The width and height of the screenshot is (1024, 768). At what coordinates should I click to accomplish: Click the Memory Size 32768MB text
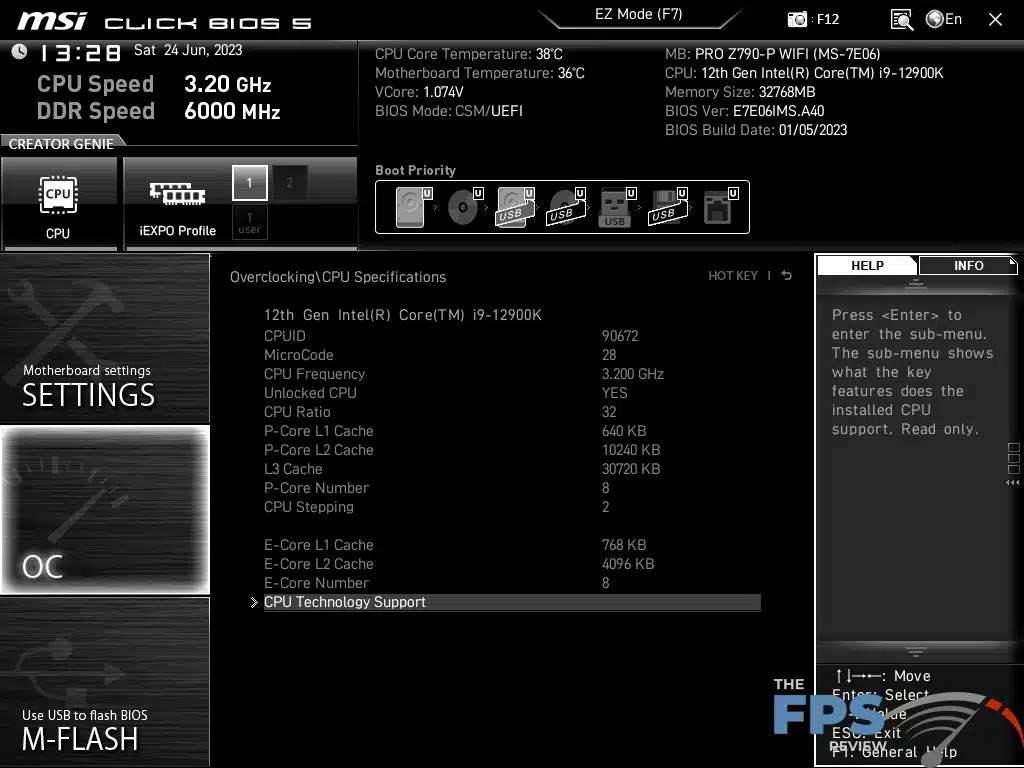point(740,91)
